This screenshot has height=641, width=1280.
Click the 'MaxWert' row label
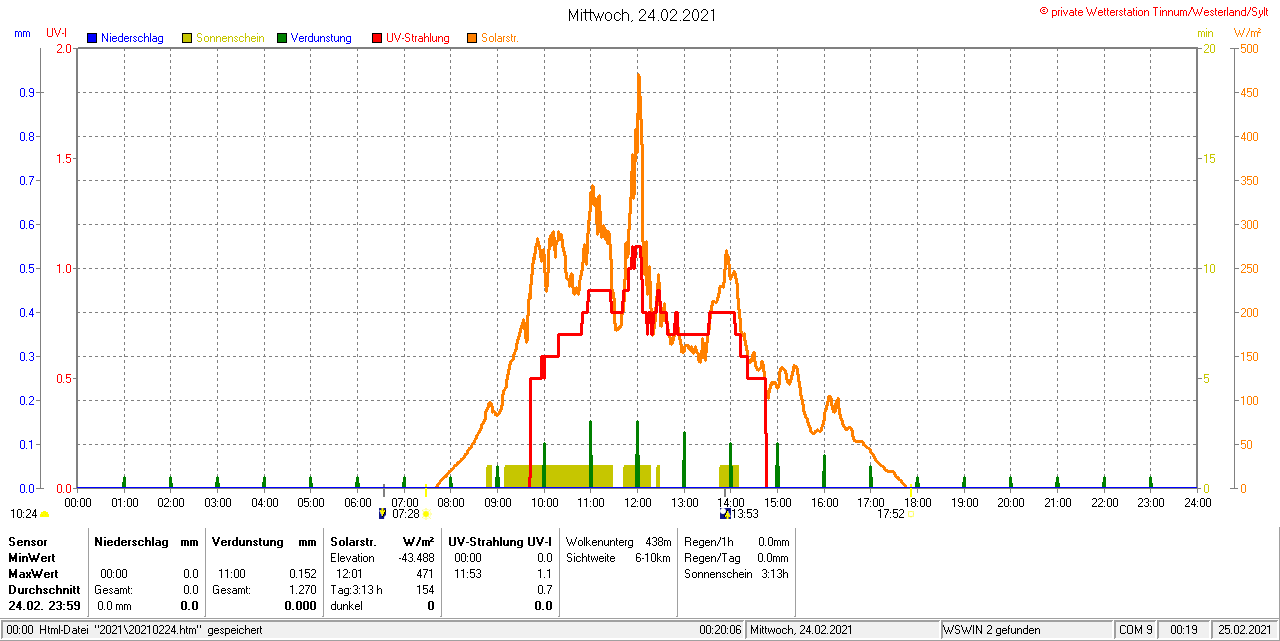pyautogui.click(x=33, y=574)
